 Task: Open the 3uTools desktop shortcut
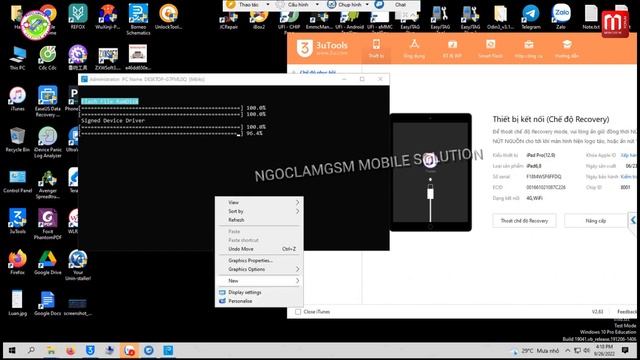coord(17,221)
